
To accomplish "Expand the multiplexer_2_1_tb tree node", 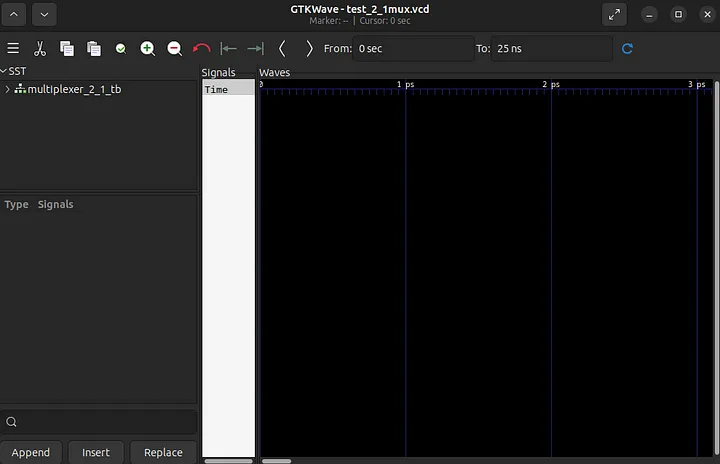I will 7,89.
